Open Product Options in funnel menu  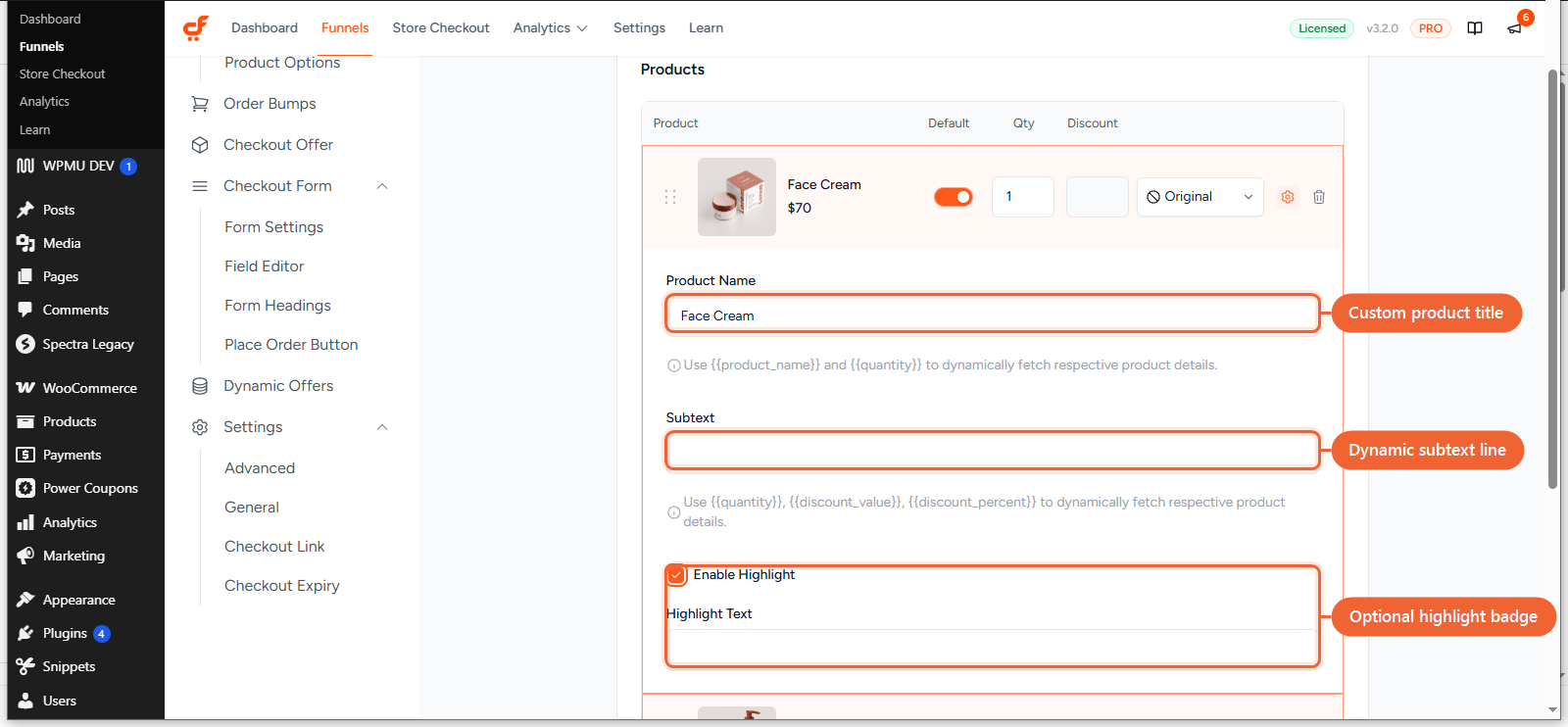pos(282,63)
